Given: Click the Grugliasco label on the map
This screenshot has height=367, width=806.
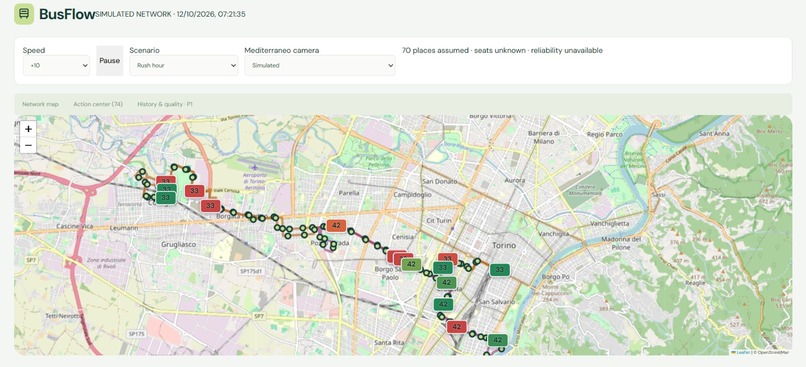Looking at the screenshot, I should 178,245.
